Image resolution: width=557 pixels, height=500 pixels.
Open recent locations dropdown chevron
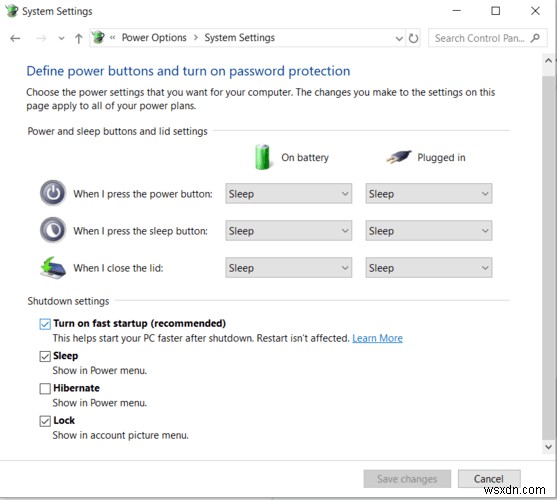(61, 38)
